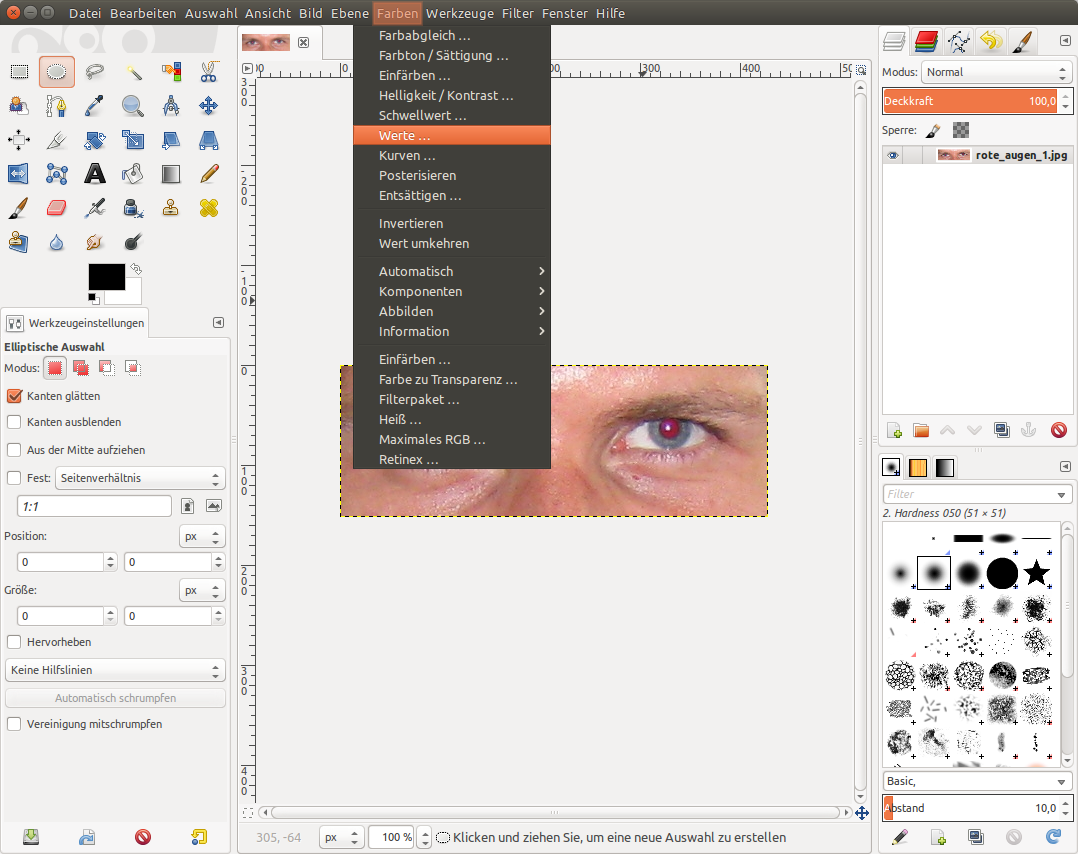Pick the Pencil tool in toolbox

(208, 174)
